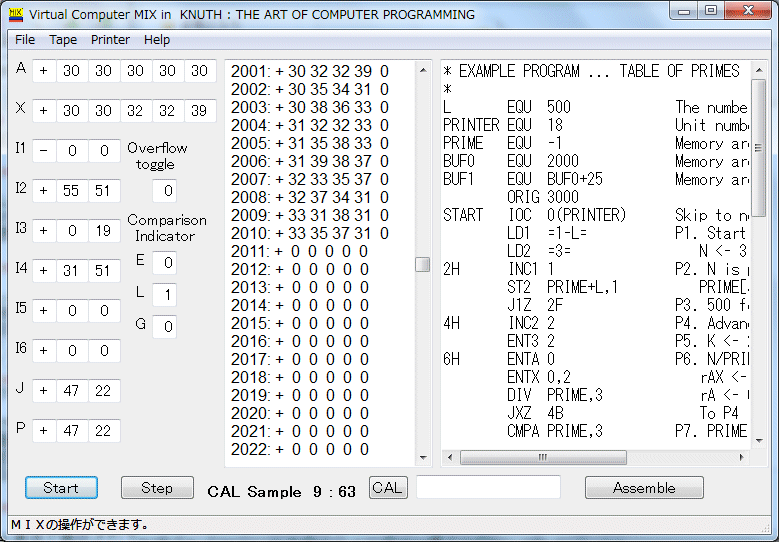Open the Tape menu
This screenshot has width=779, height=542.
click(63, 40)
